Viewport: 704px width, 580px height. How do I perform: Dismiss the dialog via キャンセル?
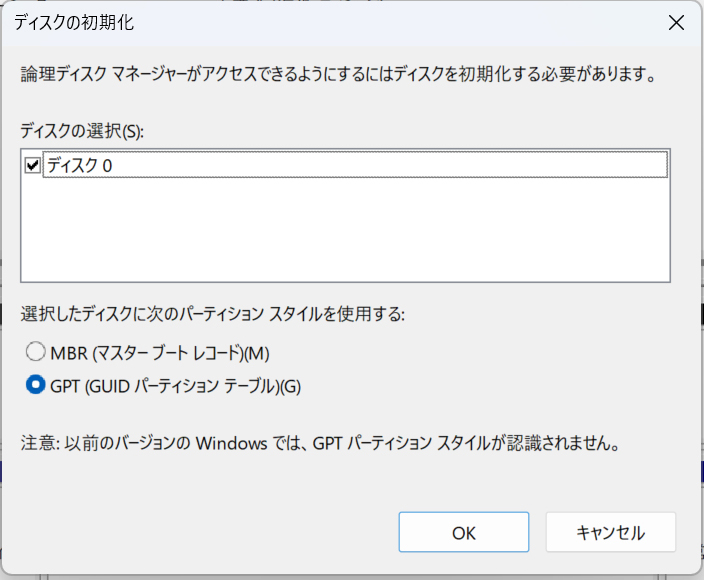click(611, 532)
